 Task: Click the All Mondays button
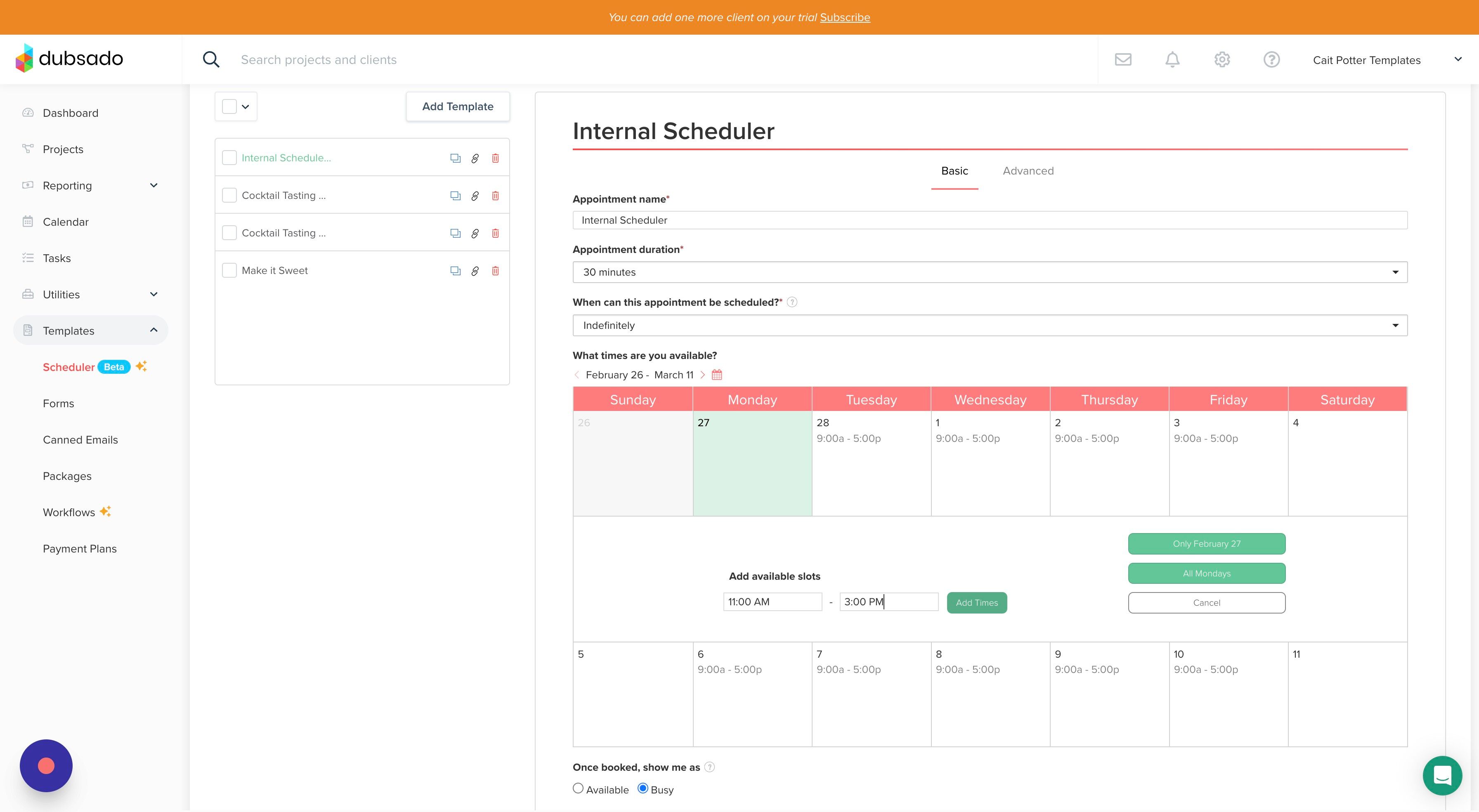tap(1206, 573)
